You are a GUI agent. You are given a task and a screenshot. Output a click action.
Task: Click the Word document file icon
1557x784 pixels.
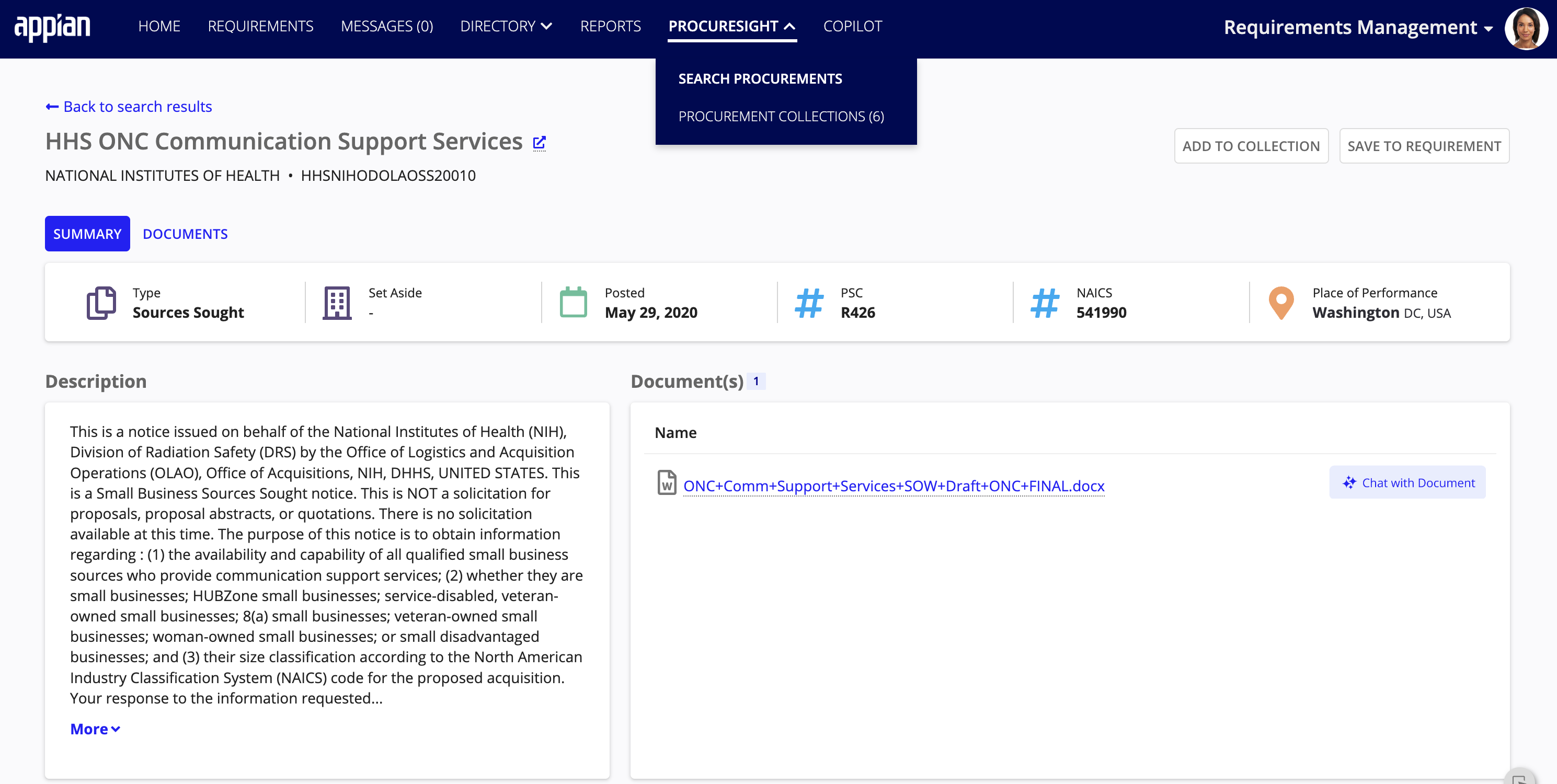coord(667,482)
